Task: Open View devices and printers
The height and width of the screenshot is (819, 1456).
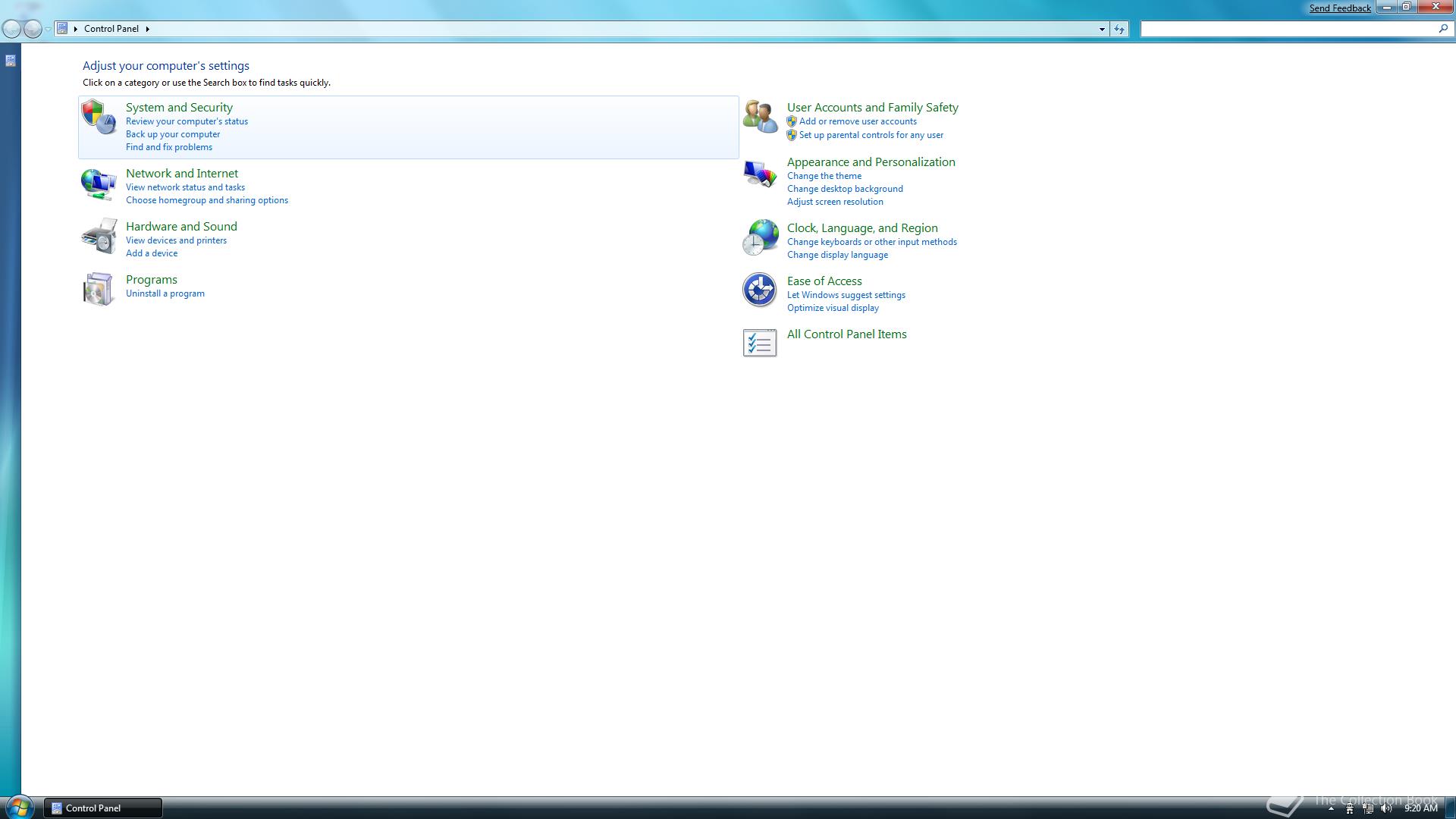Action: click(176, 240)
